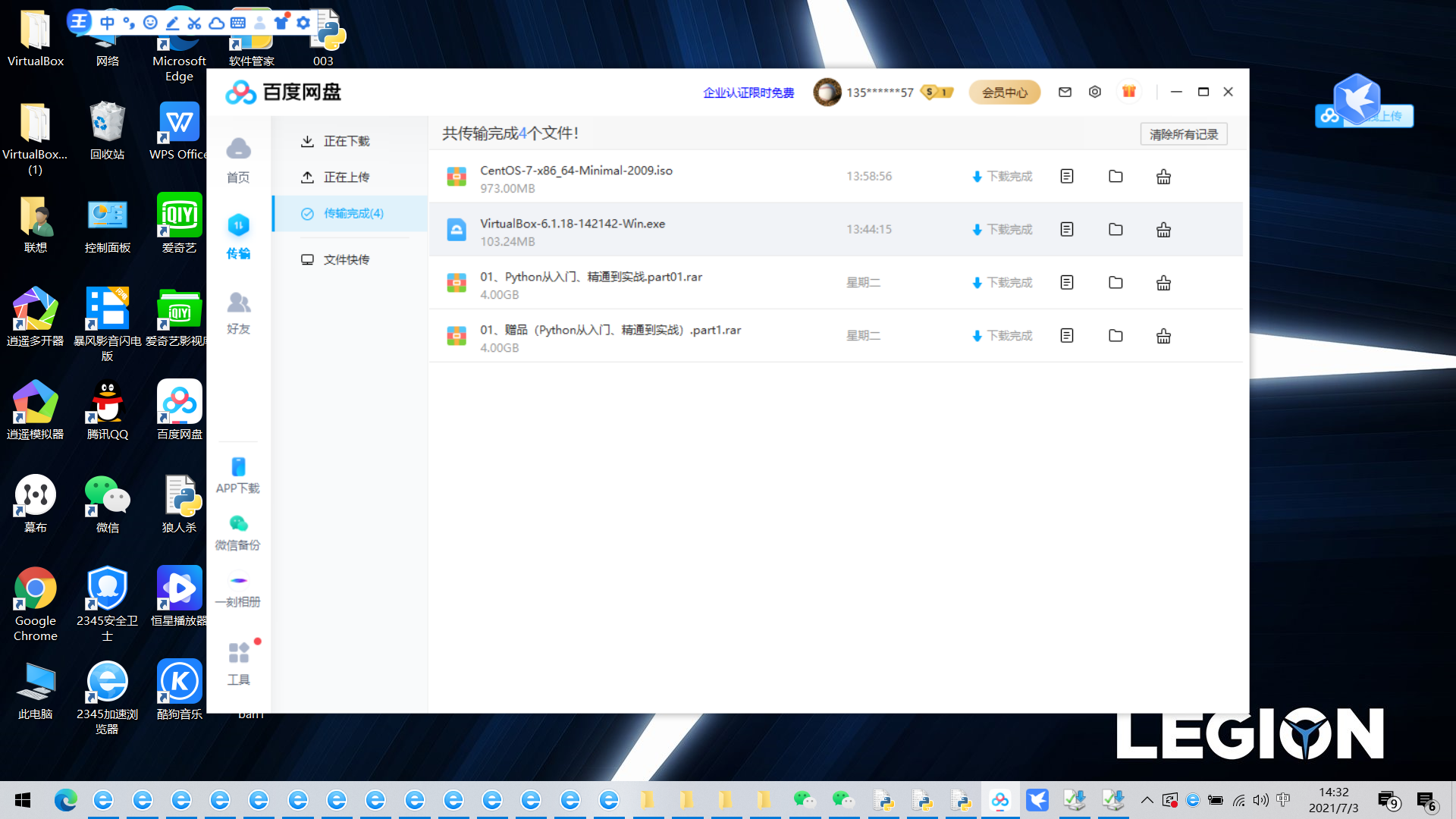Open containing folder for CentOS-7 iso
The image size is (1456, 819).
pos(1116,176)
